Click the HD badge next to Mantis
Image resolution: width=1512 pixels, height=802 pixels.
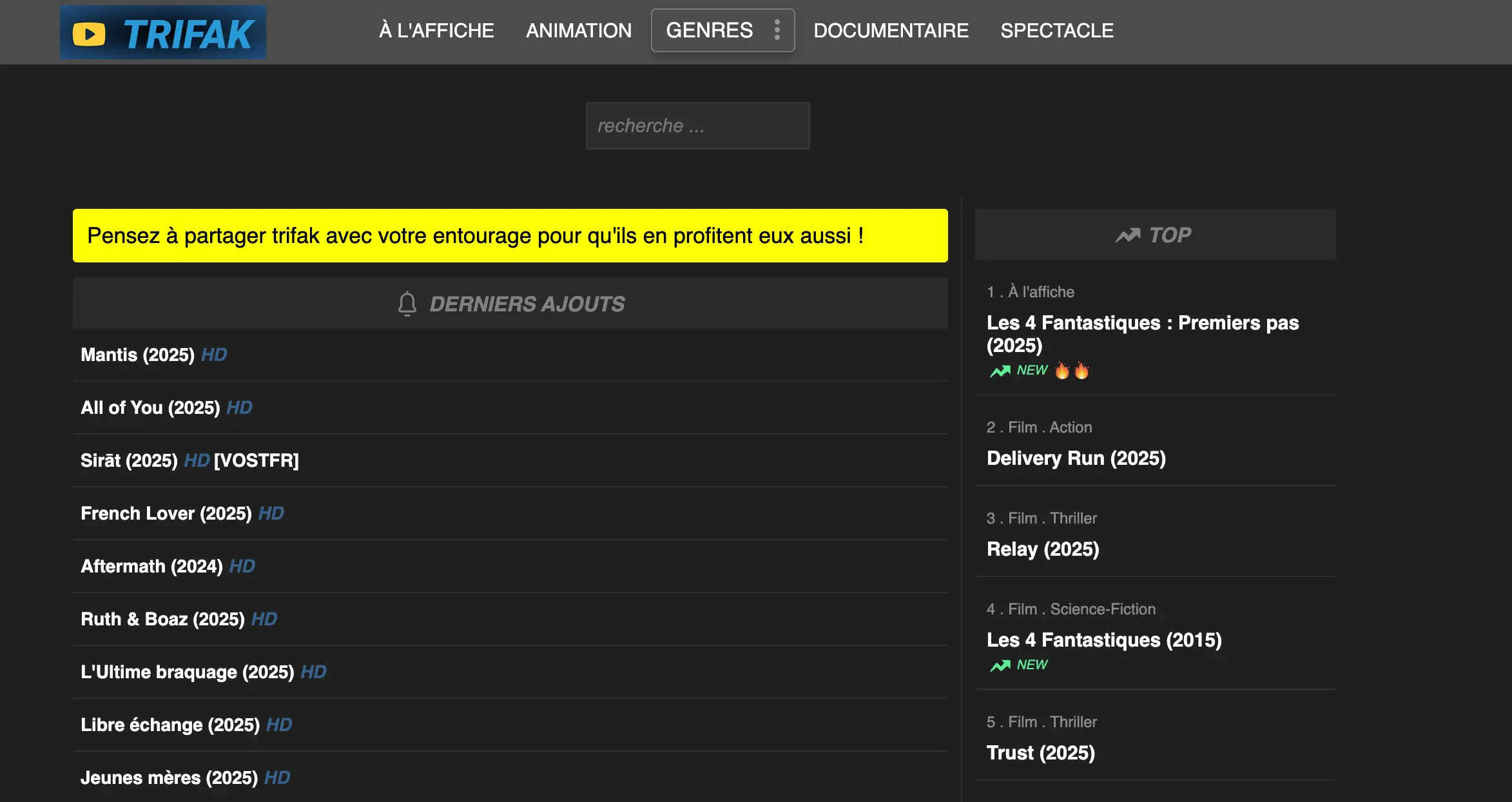point(214,355)
